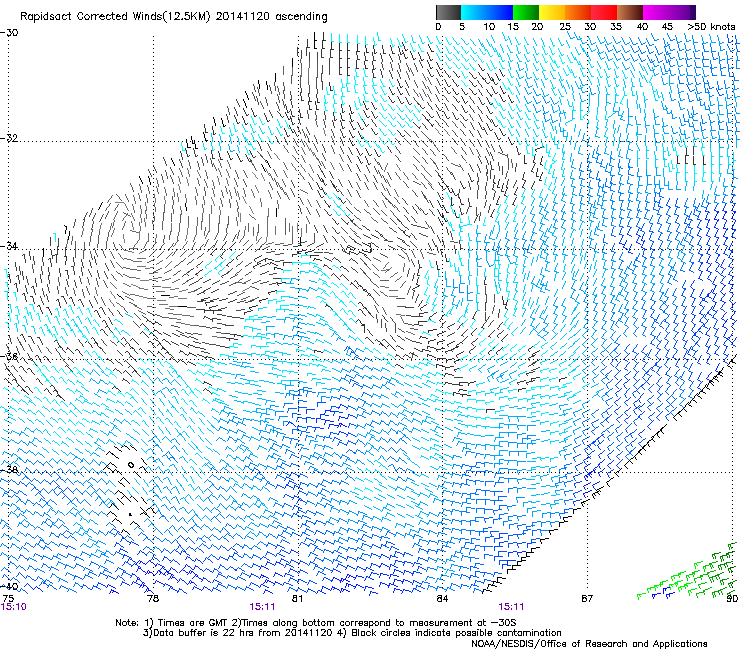This screenshot has width=740, height=650.
Task: Click the red 30–35 knots legend segment
Action: (x=604, y=12)
